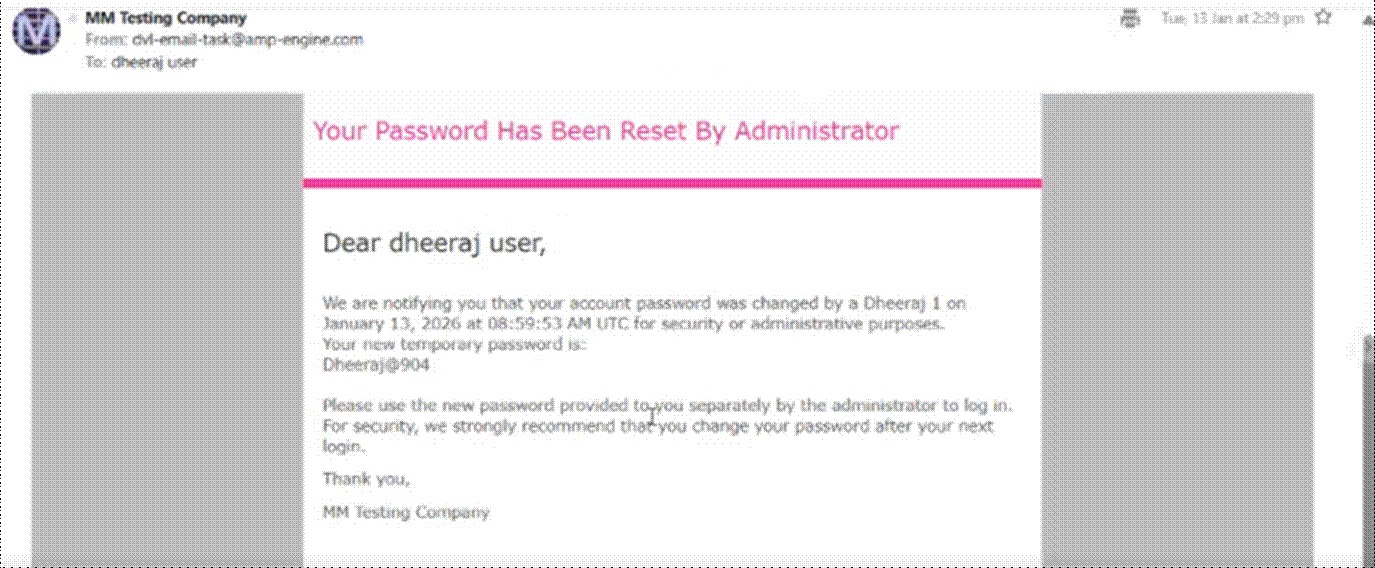Print this email using the printer icon
The image size is (1375, 568).
pos(1131,18)
